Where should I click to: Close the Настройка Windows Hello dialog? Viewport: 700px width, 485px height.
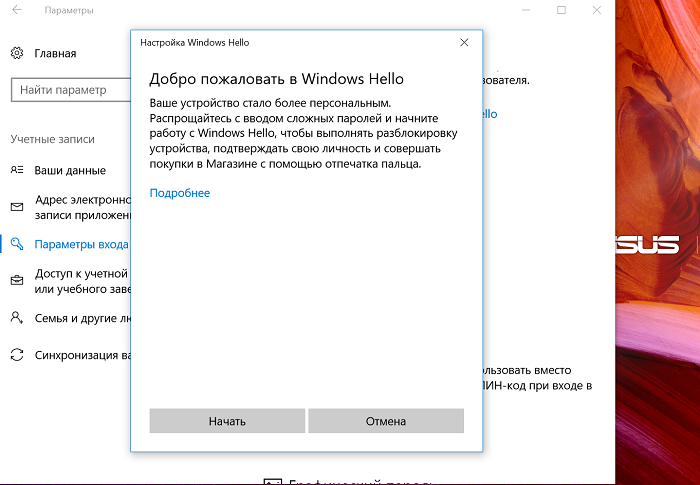coord(464,42)
